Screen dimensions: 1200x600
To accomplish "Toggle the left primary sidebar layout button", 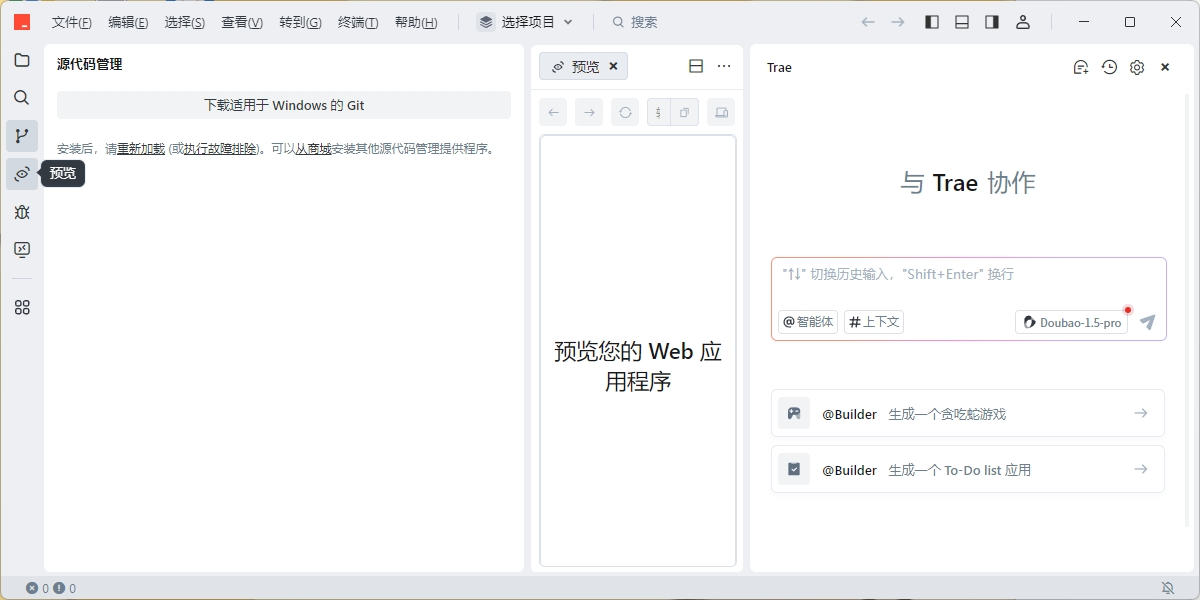I will 932,22.
